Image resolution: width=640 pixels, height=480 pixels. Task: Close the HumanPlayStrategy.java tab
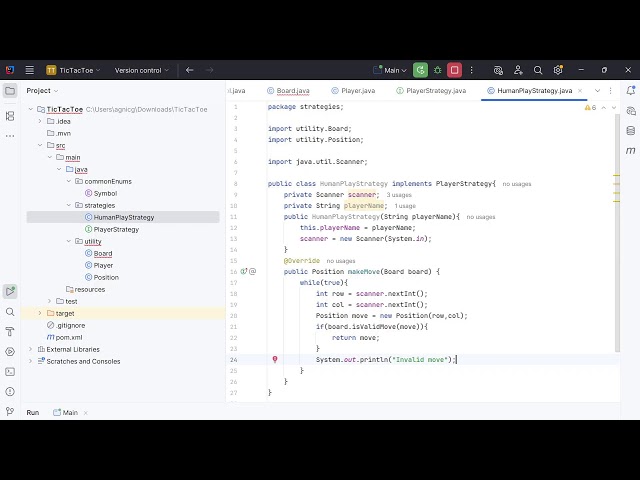(x=580, y=91)
